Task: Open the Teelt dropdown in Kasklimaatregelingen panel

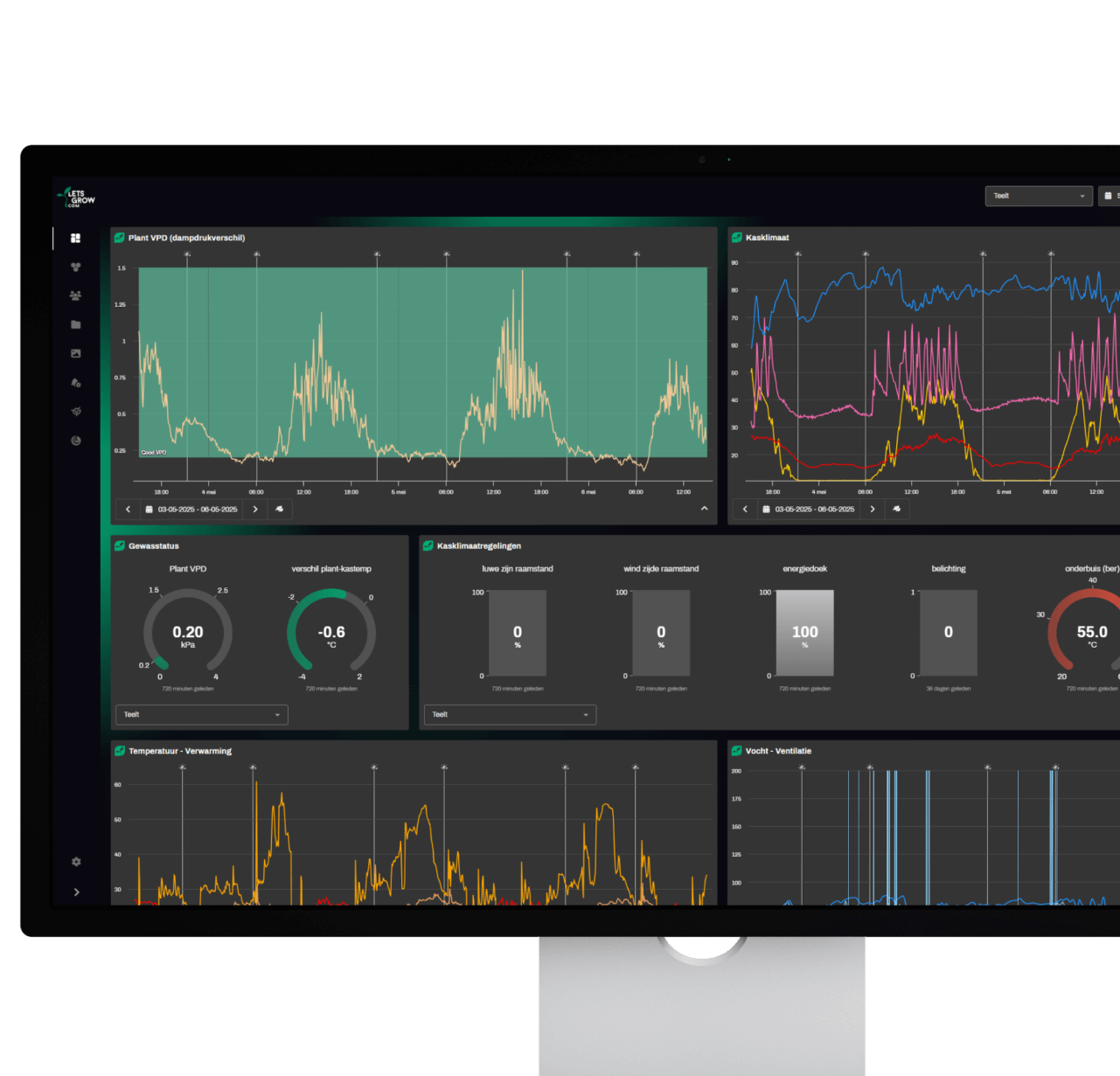Action: [511, 714]
